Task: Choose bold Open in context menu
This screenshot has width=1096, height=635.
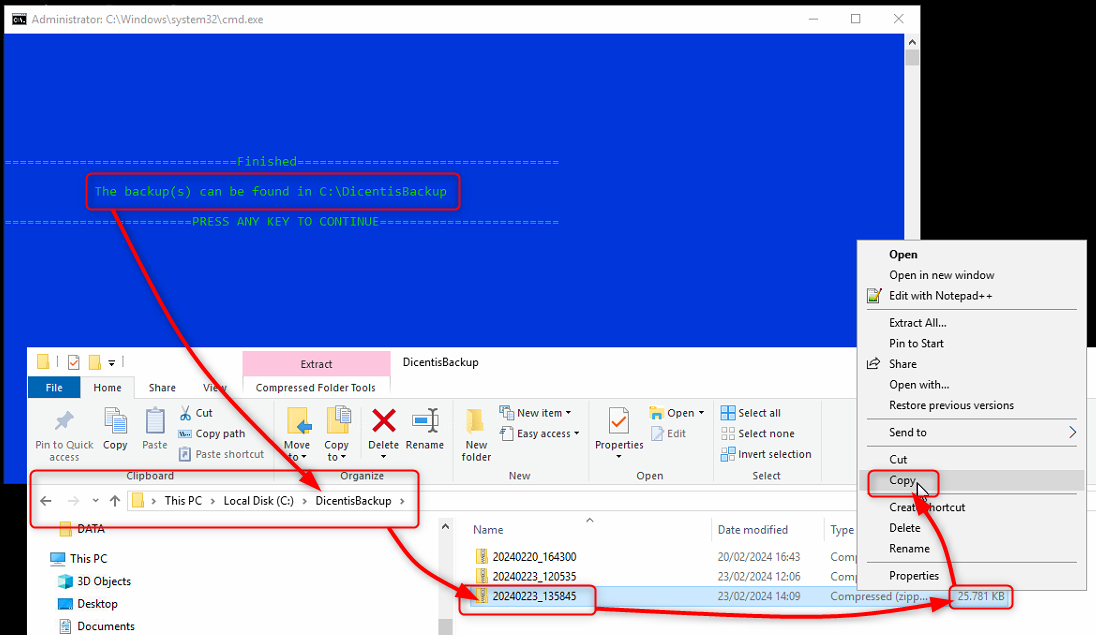Action: [x=972, y=255]
